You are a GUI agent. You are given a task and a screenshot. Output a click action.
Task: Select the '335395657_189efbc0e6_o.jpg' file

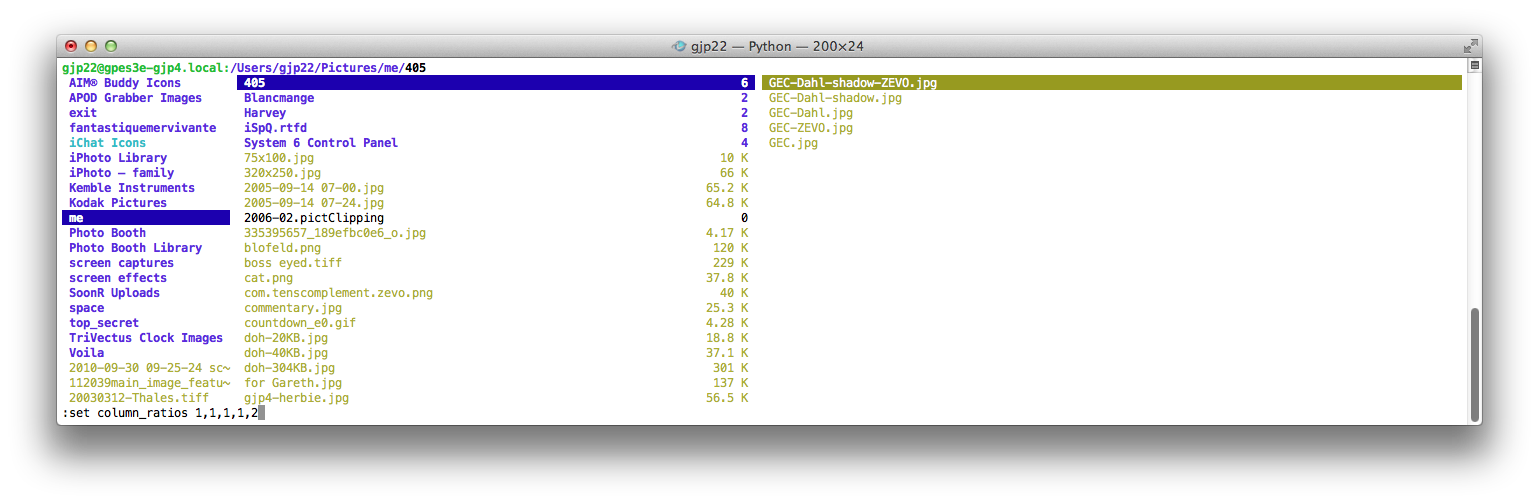335,233
